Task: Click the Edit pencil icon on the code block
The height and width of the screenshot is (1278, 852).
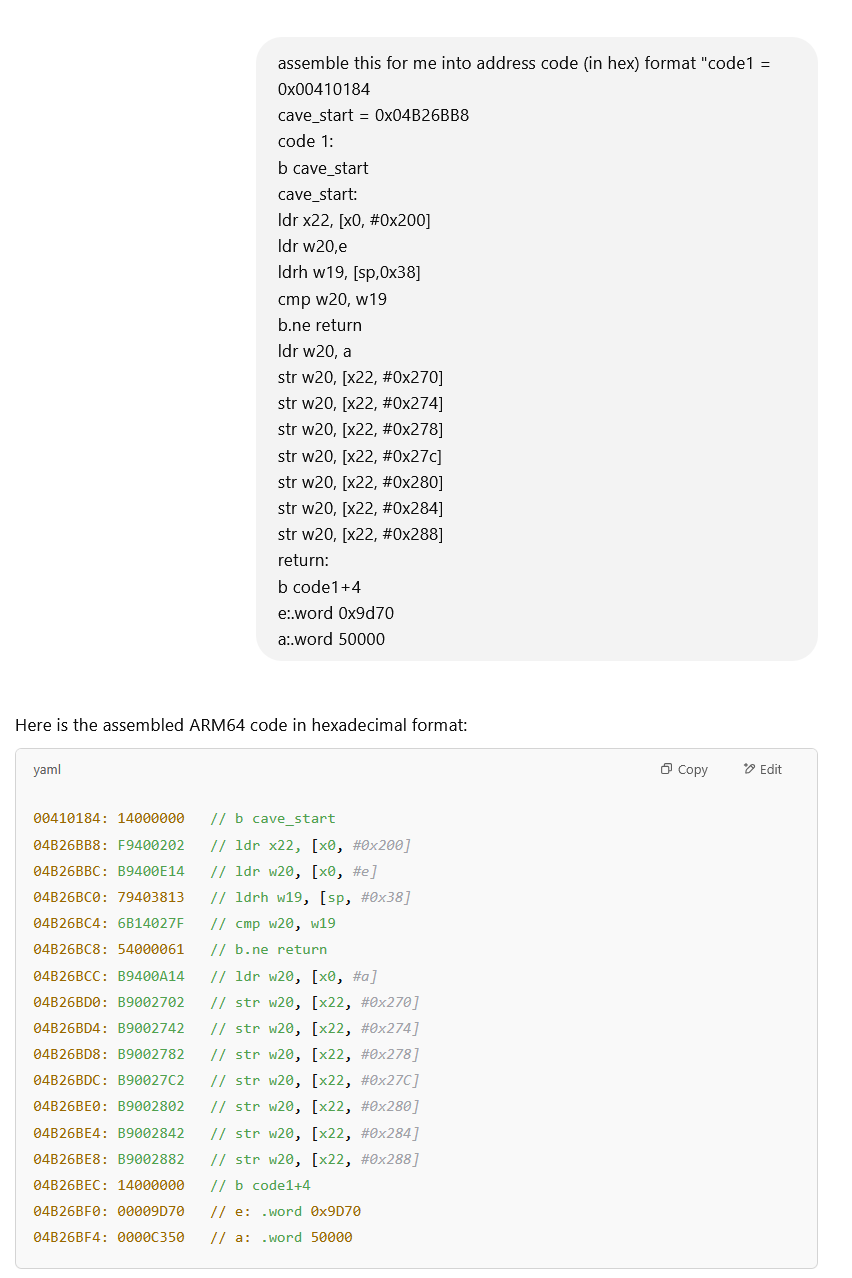Action: pos(749,769)
